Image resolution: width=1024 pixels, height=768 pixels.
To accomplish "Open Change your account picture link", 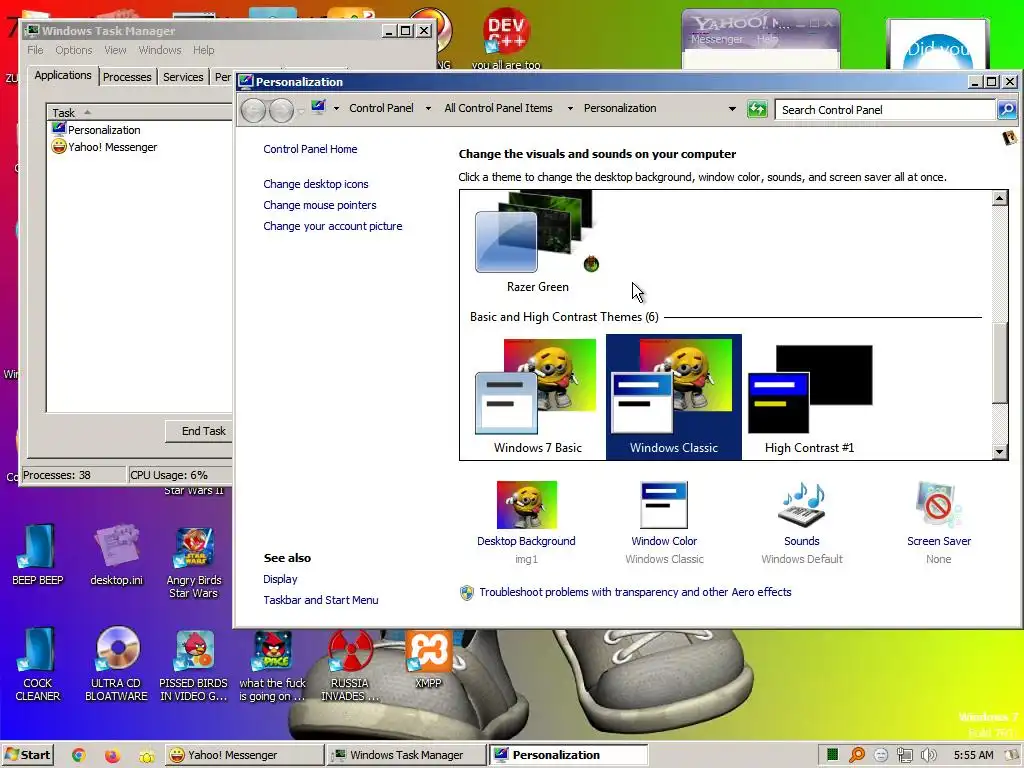I will point(332,226).
